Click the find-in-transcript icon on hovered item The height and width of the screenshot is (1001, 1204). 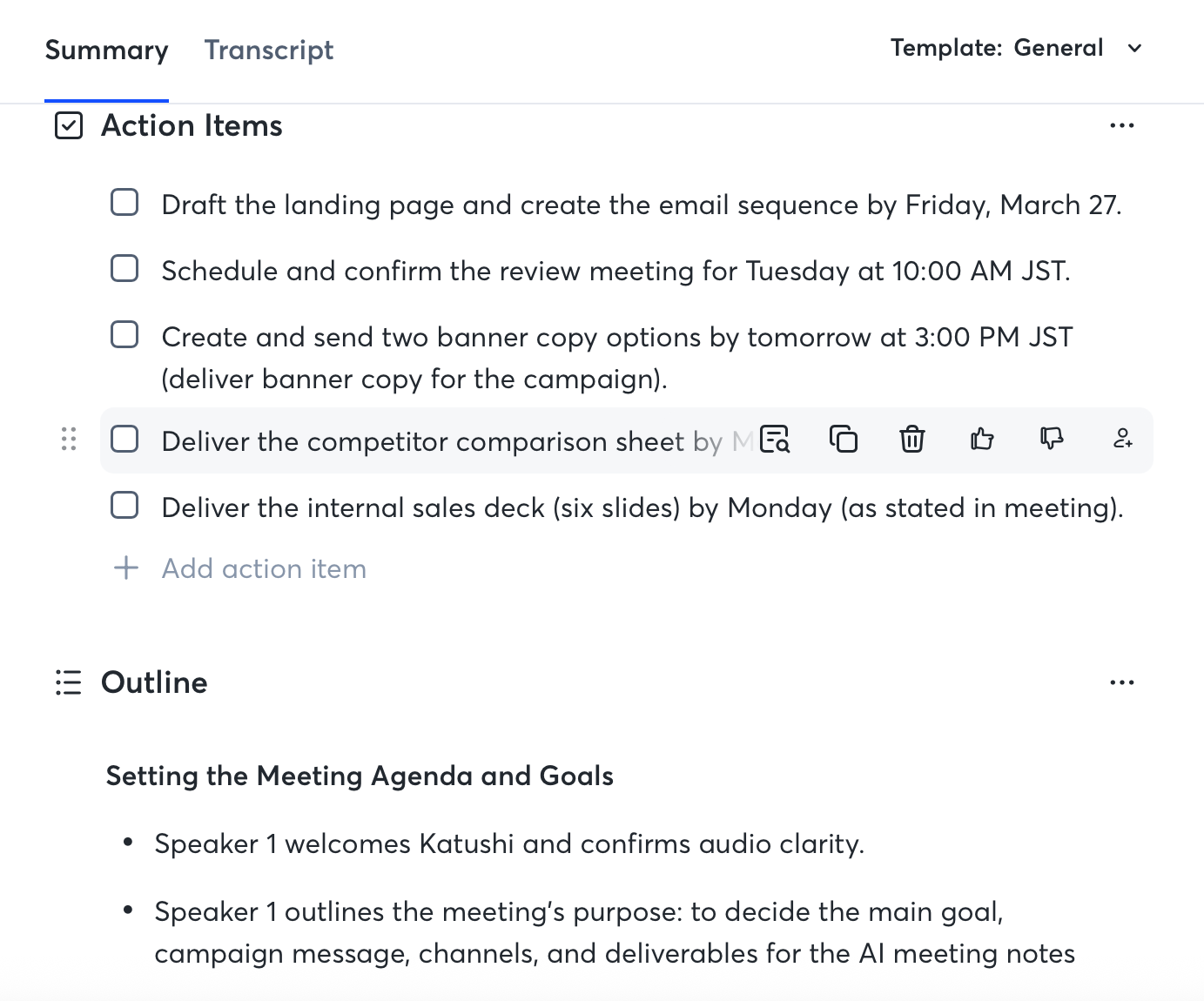pyautogui.click(x=775, y=439)
